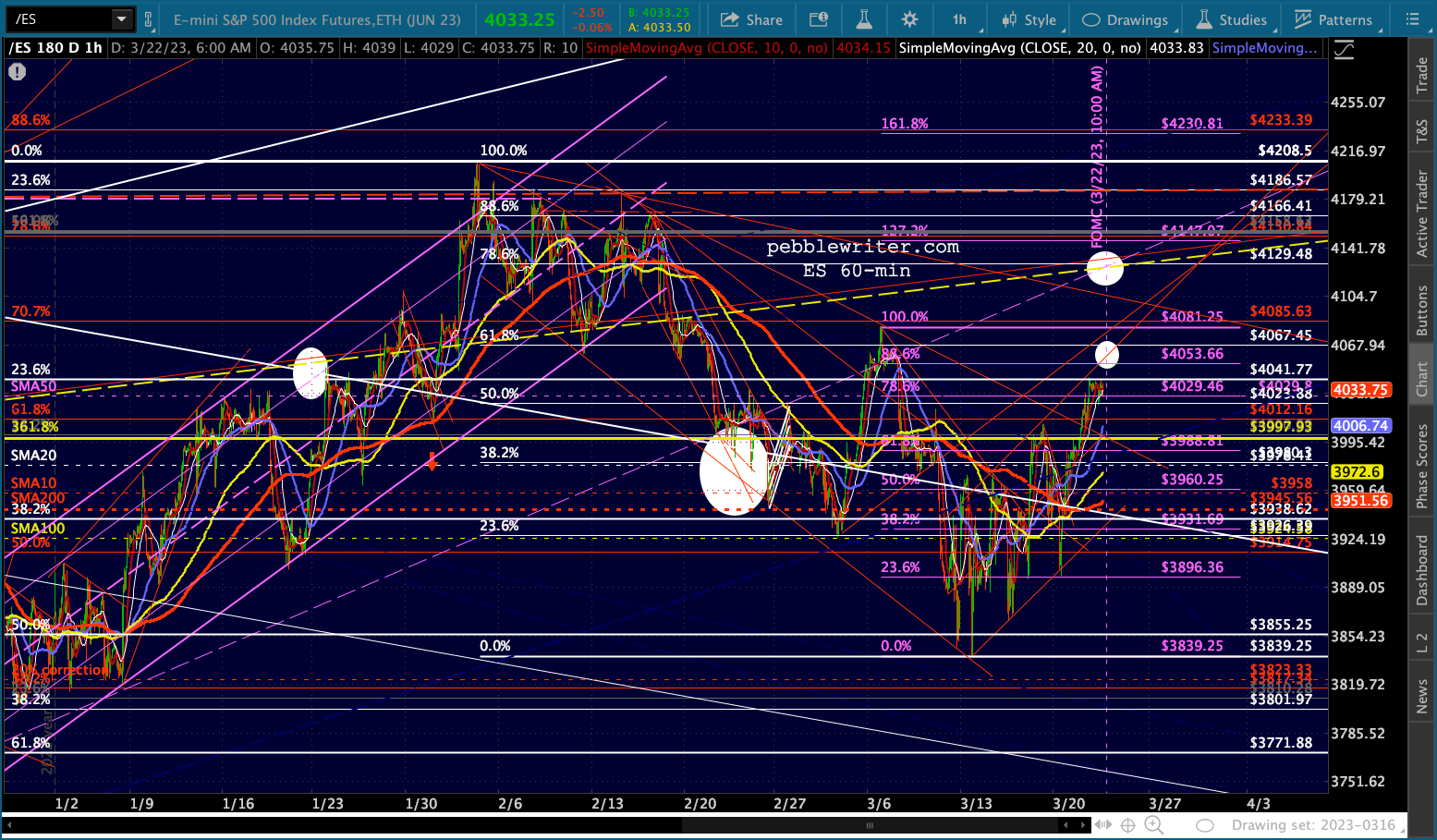
Task: Click the SimpleMovingAvg (CLOSE, 20, 0, no) study label
Action: [x=1020, y=48]
